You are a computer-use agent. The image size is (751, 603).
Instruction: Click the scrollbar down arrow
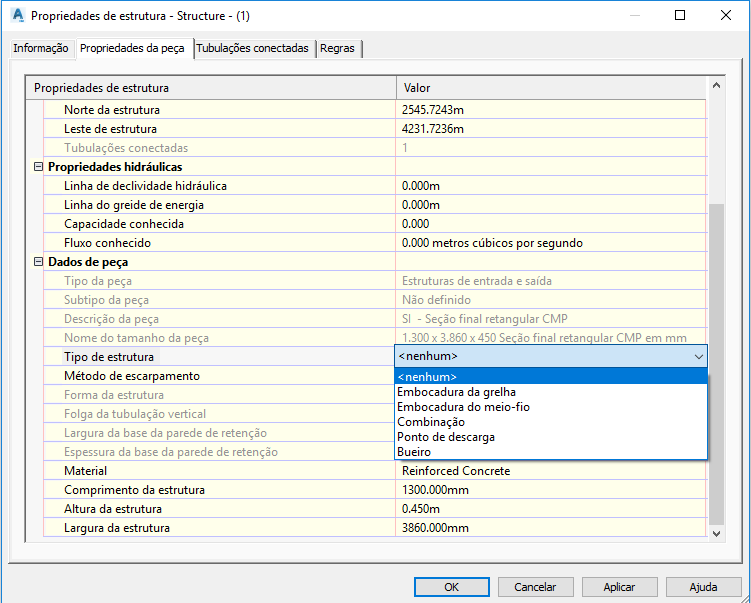[x=717, y=534]
